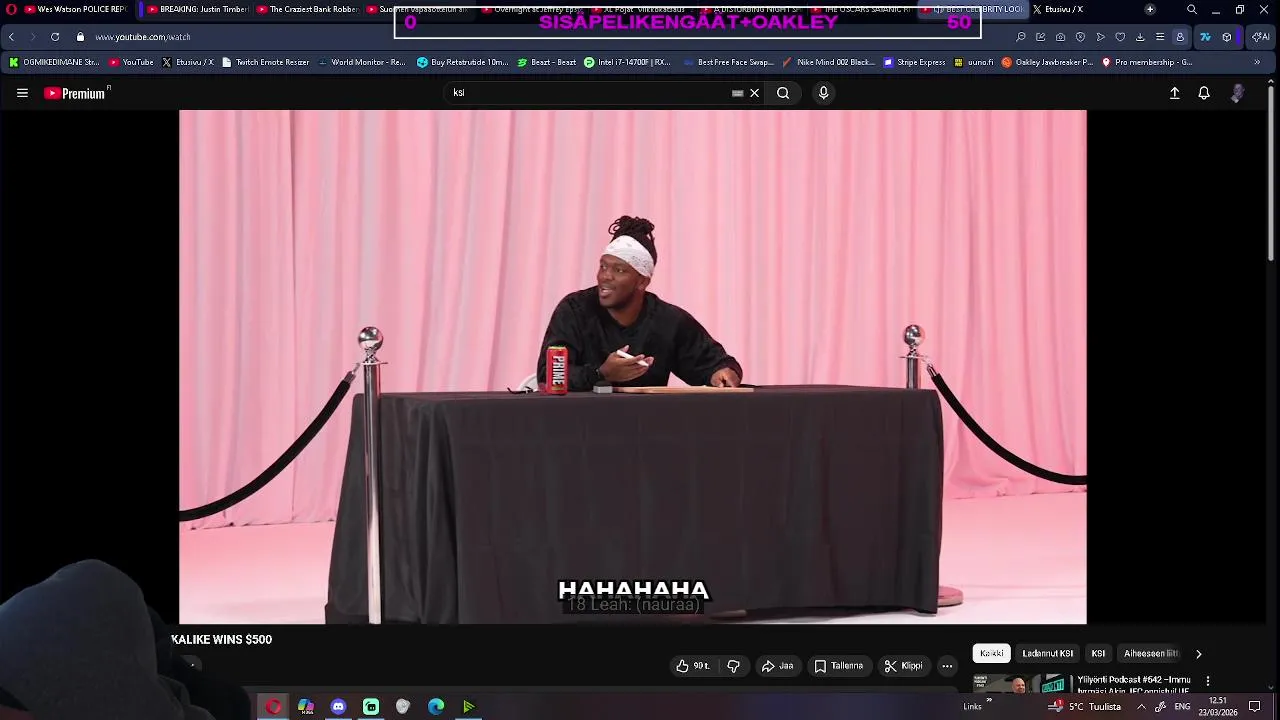Open 'Twitch Emote Resizer' bookmark
Screen dimensions: 1280x720
(x=265, y=62)
